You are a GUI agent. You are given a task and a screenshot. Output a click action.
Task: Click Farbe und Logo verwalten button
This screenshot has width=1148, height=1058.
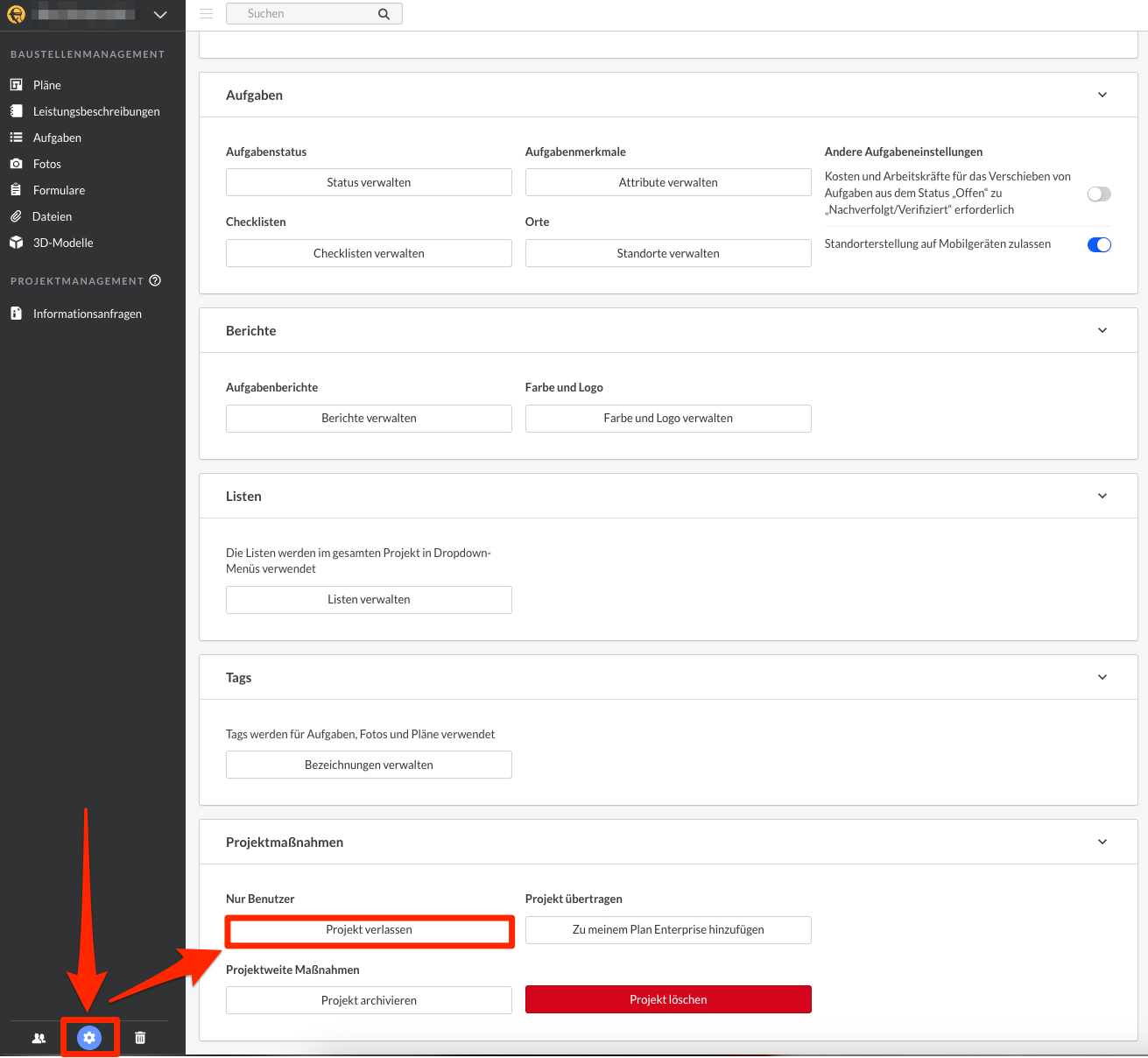click(x=668, y=419)
